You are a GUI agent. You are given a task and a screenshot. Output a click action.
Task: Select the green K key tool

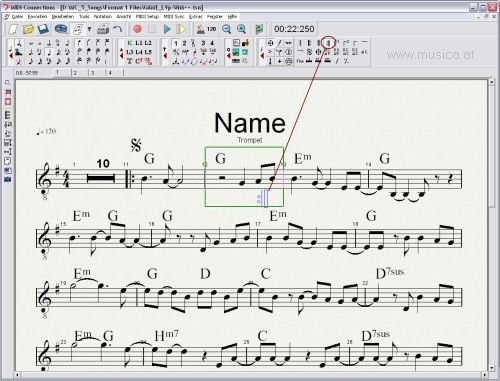130,43
